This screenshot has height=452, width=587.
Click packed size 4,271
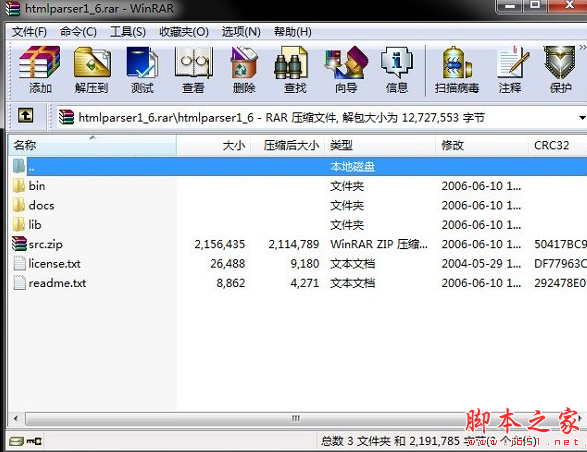tap(305, 283)
